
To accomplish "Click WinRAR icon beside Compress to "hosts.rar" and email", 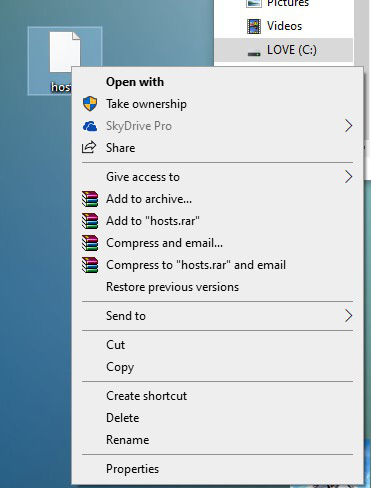I will [90, 265].
